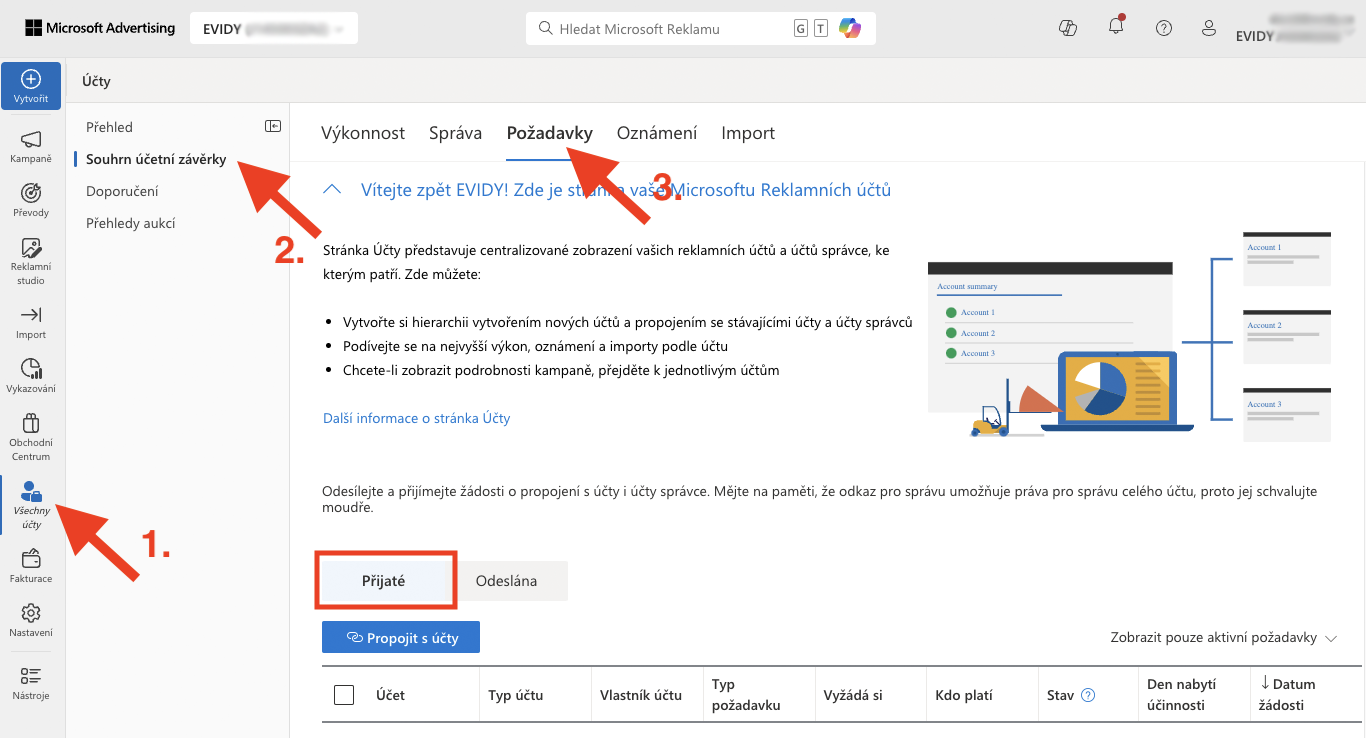Select the Požadavky tab
The height and width of the screenshot is (738, 1366).
[550, 133]
